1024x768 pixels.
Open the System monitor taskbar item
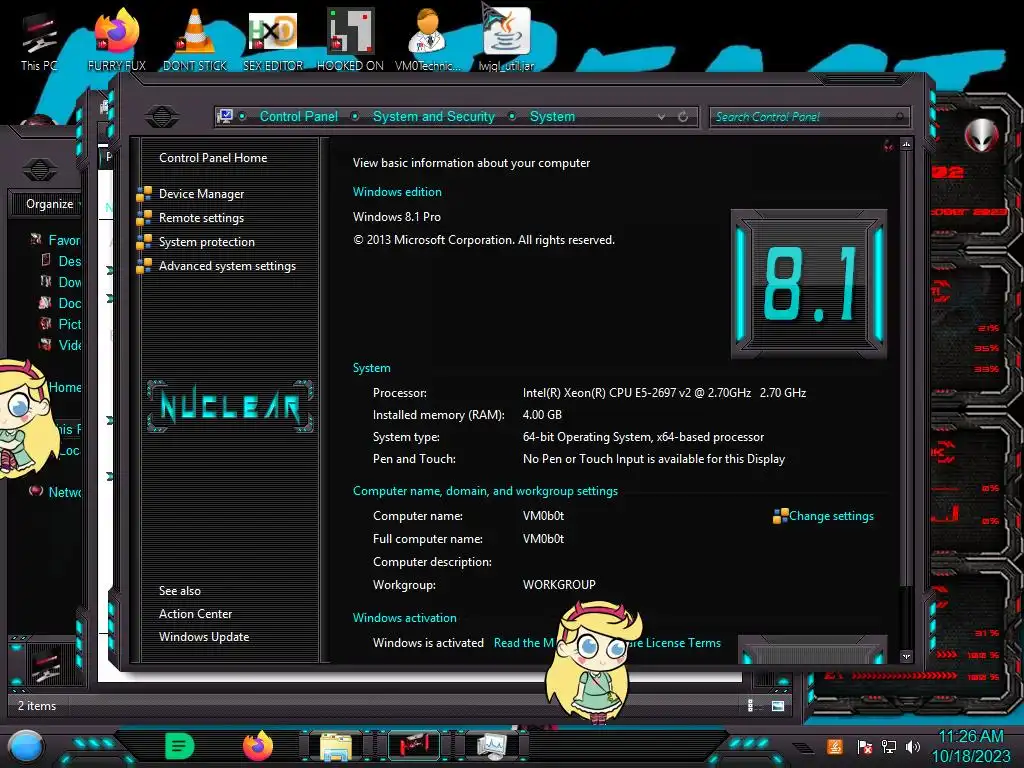[492, 746]
